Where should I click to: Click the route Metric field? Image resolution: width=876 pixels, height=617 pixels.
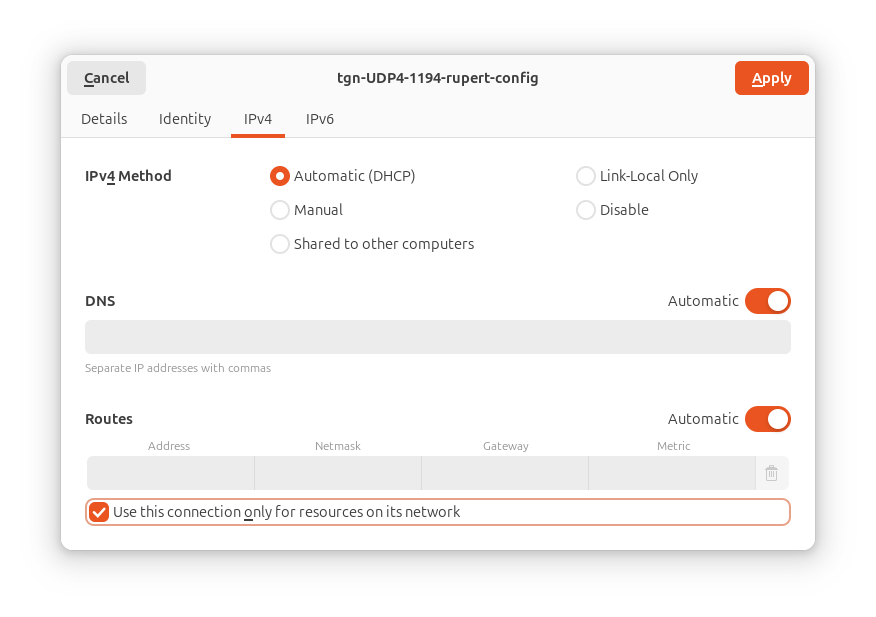[x=672, y=473]
